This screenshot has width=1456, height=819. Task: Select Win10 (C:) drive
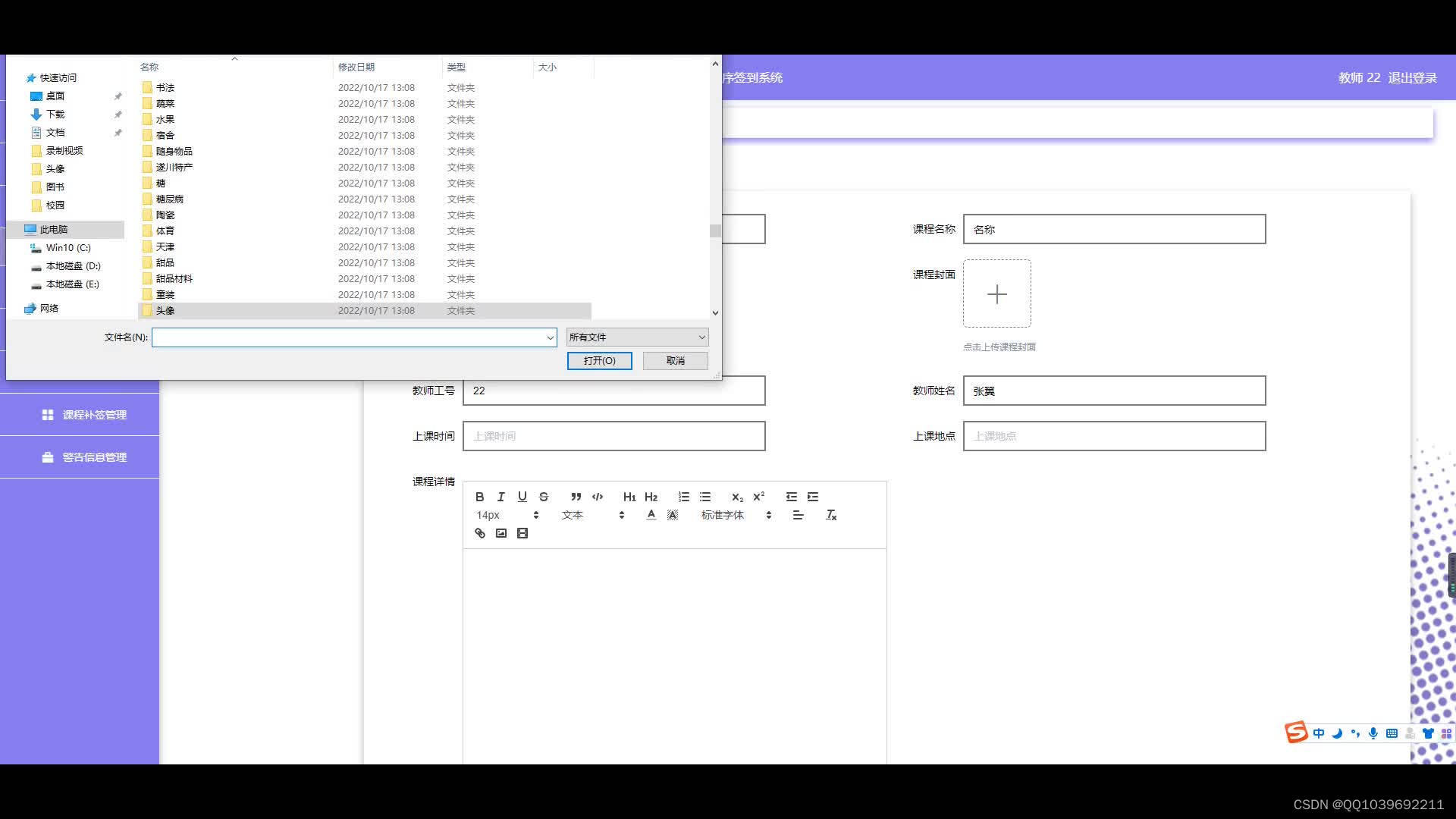[x=68, y=248]
